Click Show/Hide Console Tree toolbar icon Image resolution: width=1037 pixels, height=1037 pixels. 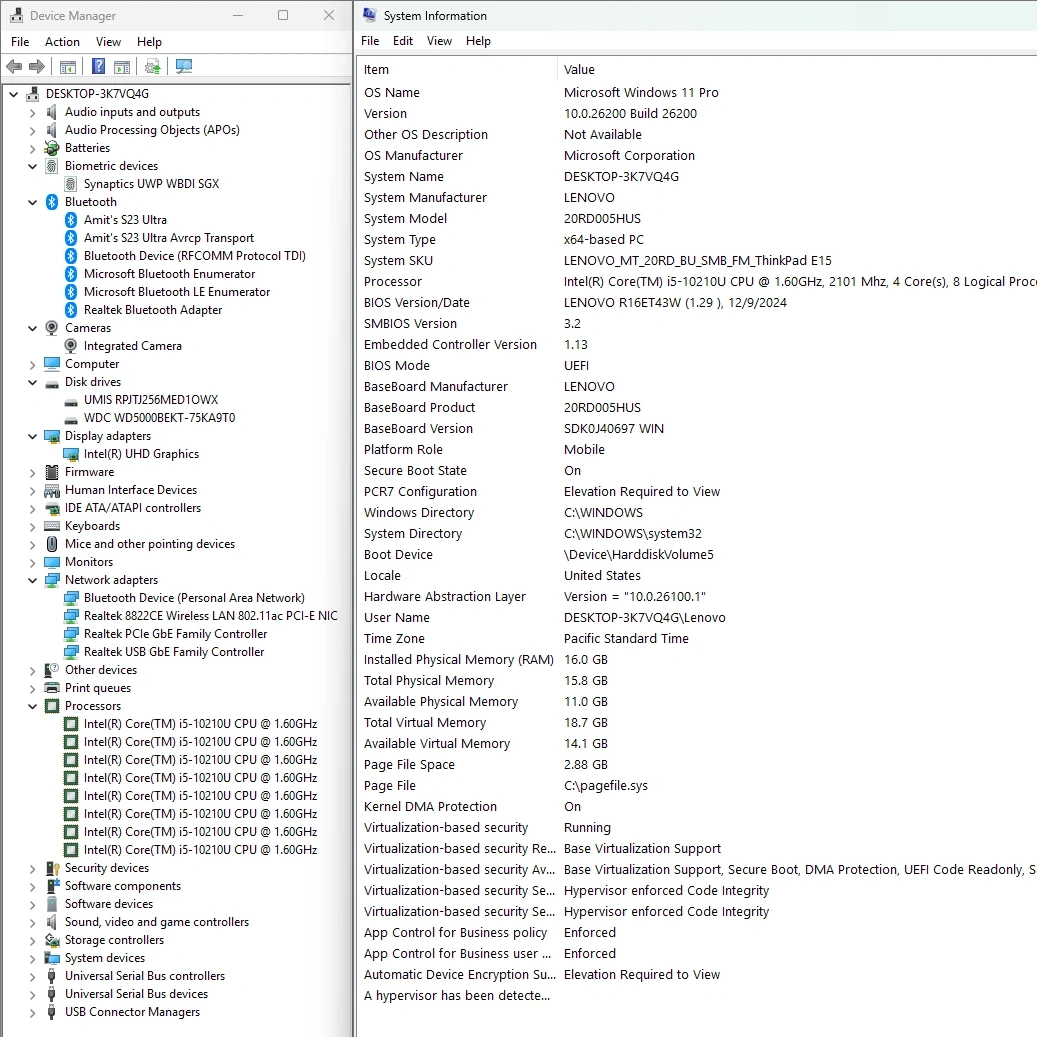[x=68, y=67]
